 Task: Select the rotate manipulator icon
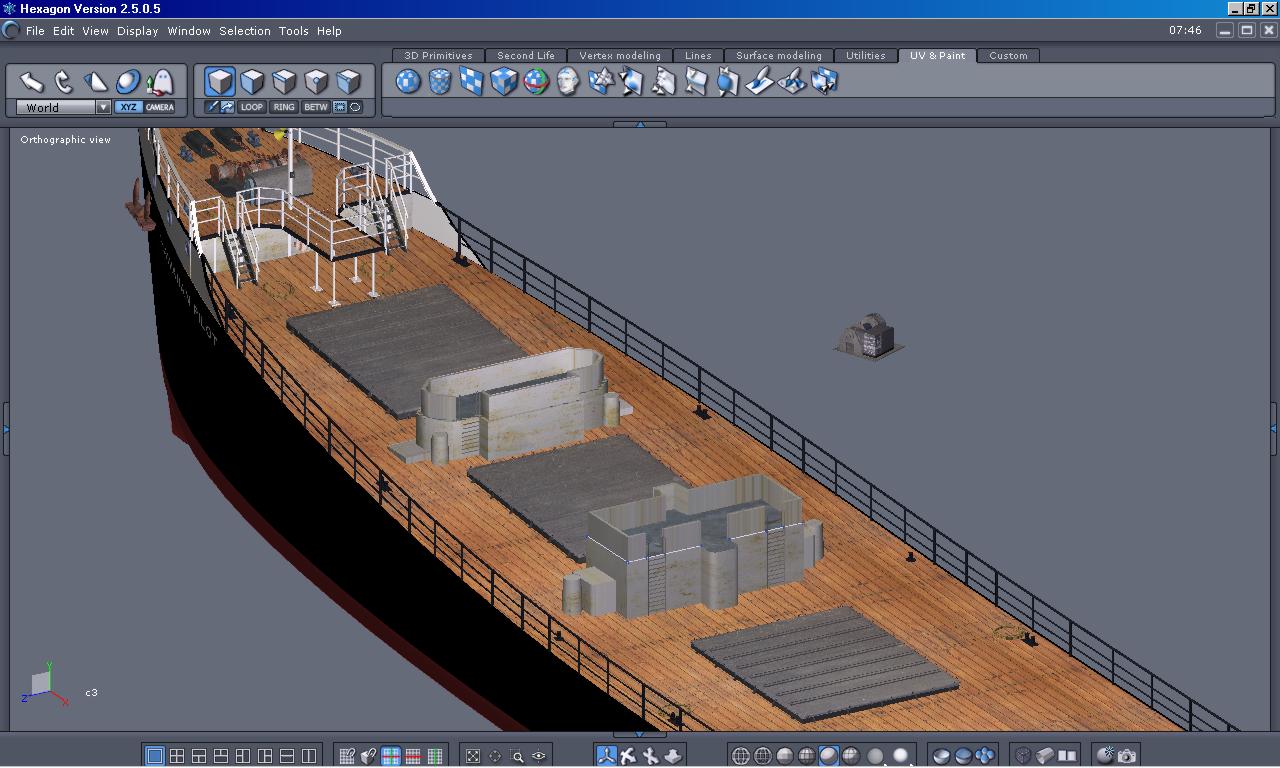(64, 81)
